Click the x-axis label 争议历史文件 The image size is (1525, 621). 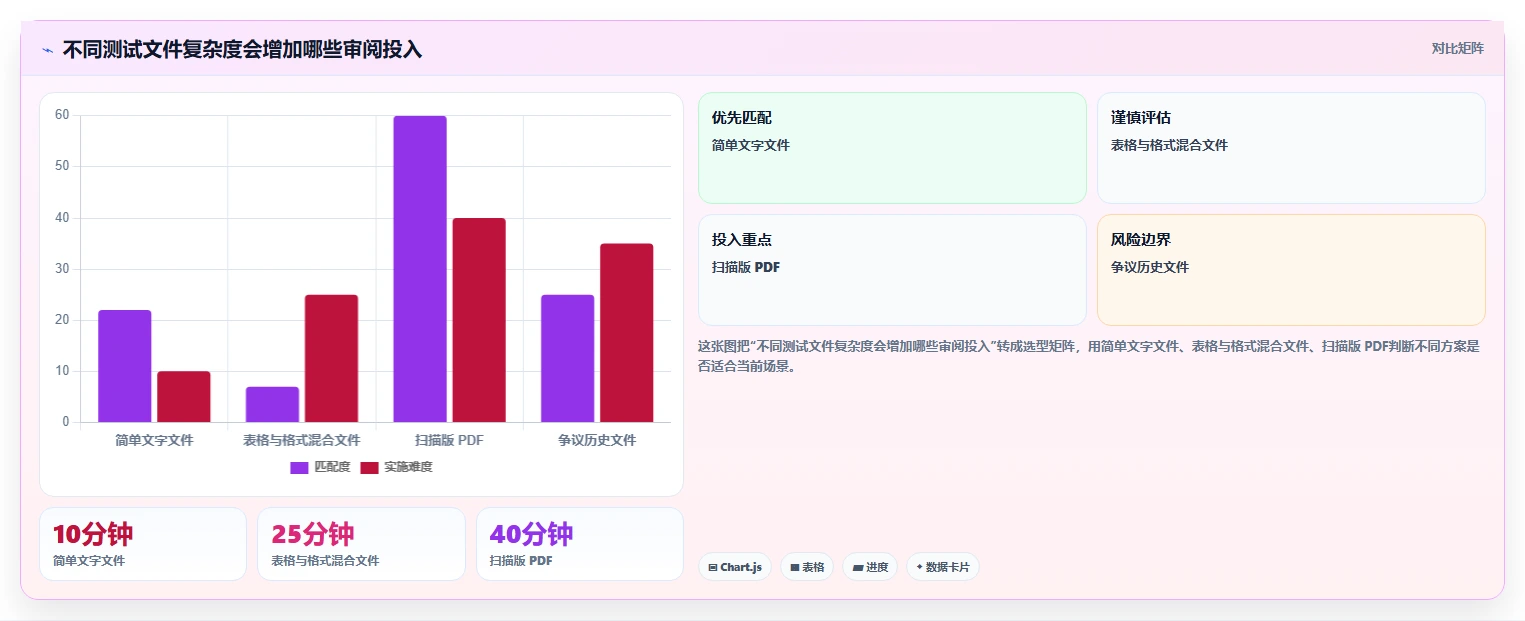(597, 440)
